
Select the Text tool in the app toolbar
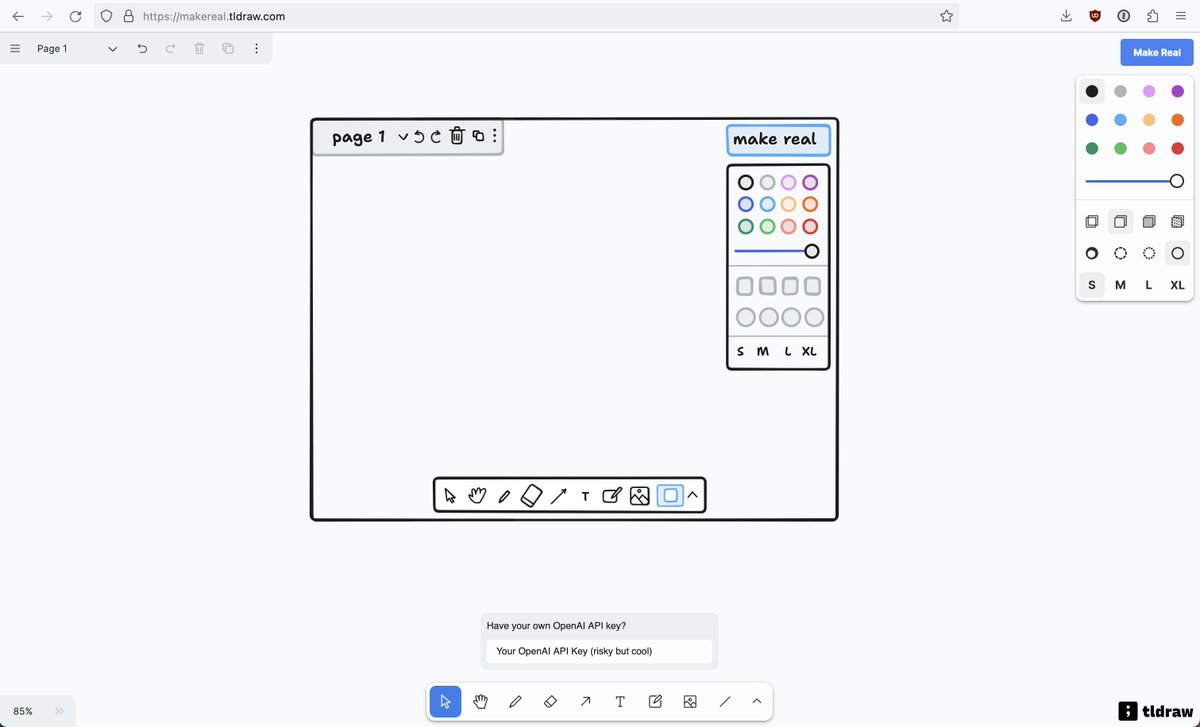(x=620, y=702)
